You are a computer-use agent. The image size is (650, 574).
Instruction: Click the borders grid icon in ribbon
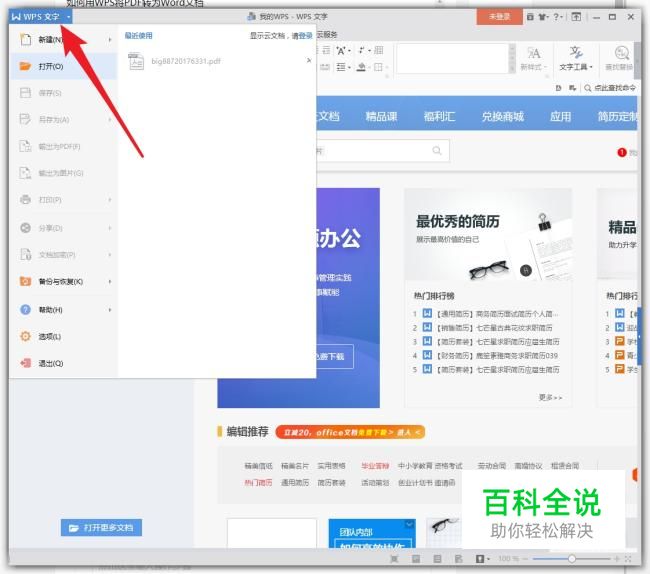pos(378,67)
